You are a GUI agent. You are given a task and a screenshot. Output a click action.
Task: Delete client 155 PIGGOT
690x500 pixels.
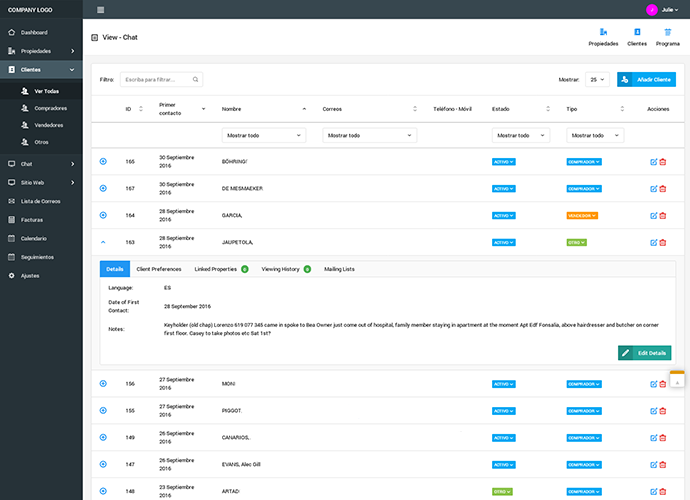pos(663,411)
